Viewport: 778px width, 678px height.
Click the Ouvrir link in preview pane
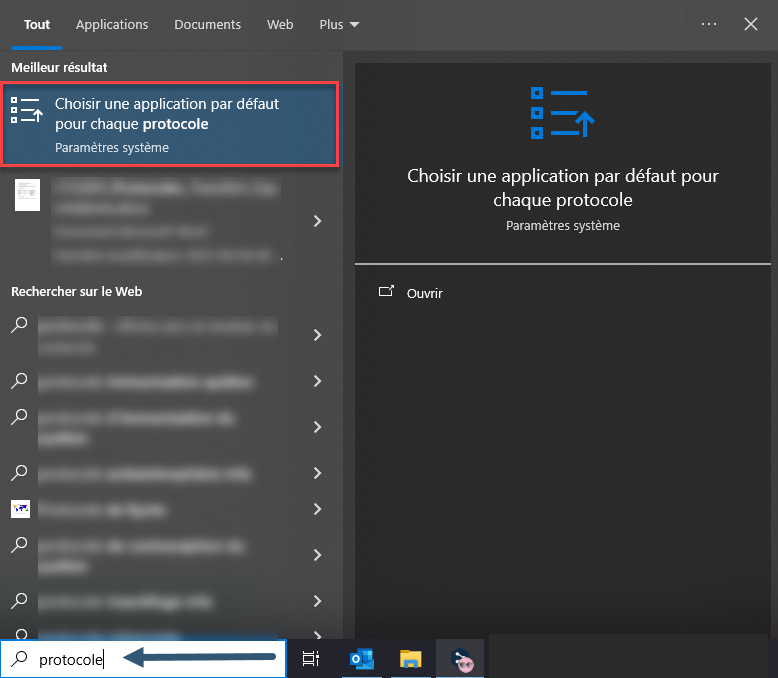pos(424,293)
